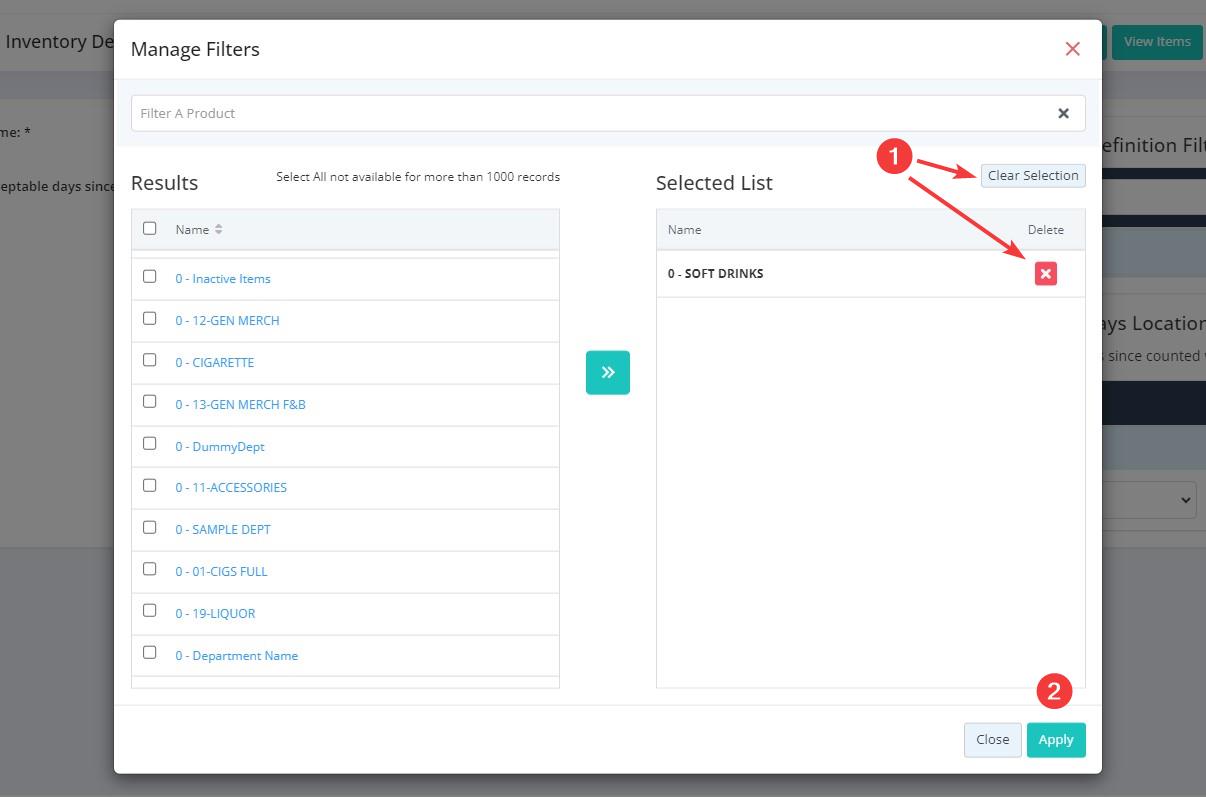Check the 0 - 01-CIGS FULL box

[x=150, y=569]
